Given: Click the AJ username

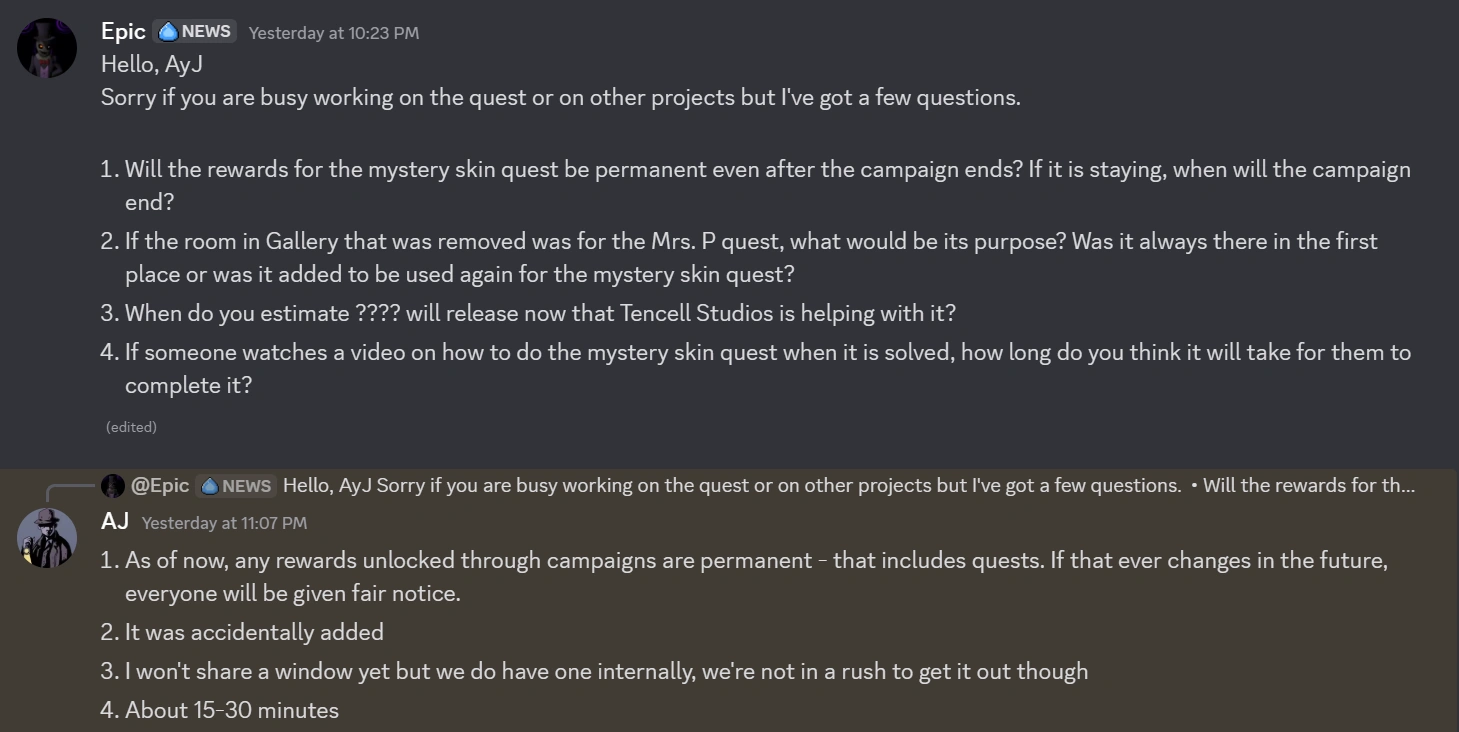Looking at the screenshot, I should [x=115, y=521].
